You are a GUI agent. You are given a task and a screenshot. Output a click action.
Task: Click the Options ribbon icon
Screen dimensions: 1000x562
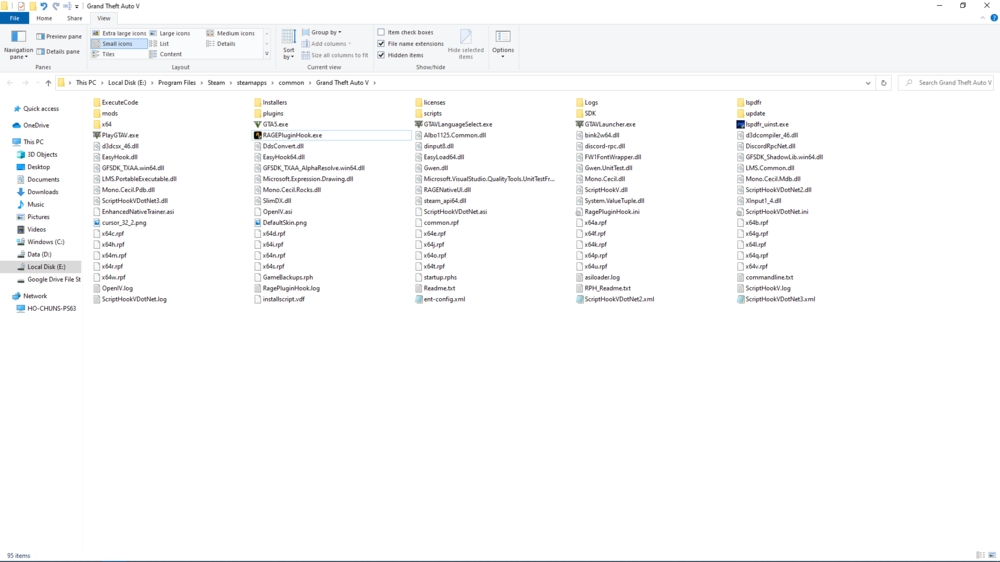(x=503, y=37)
